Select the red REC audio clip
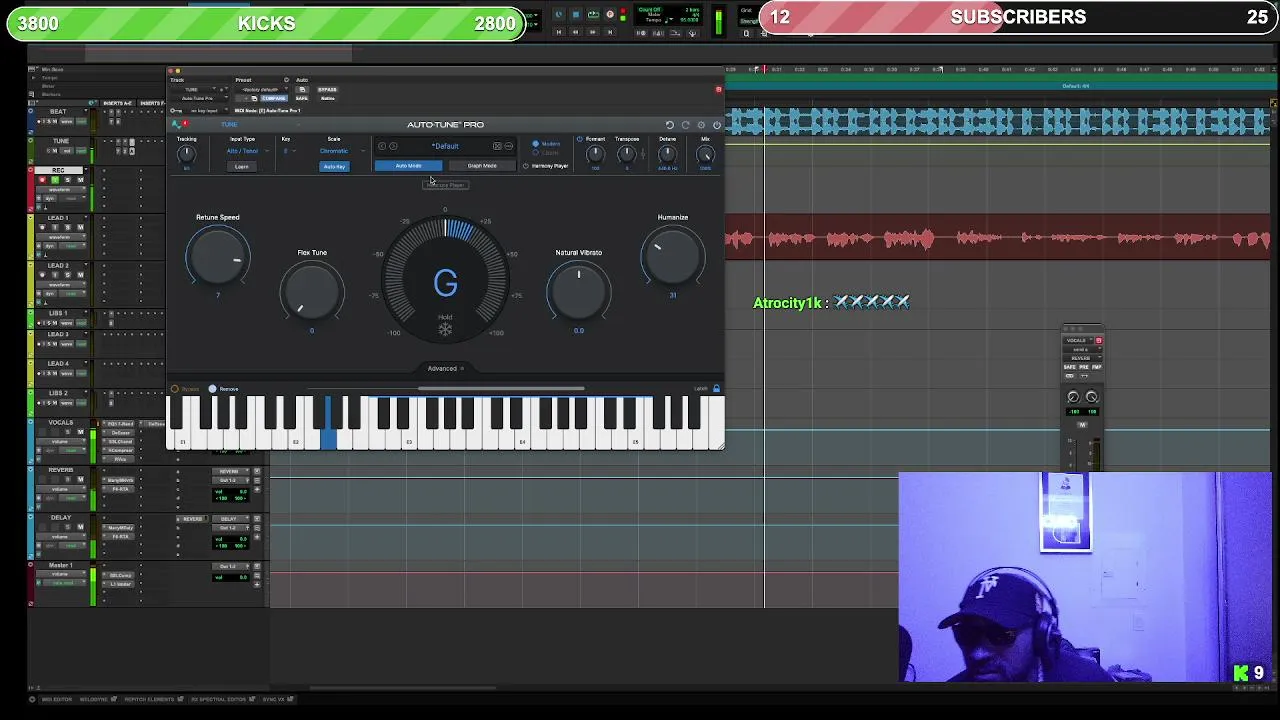This screenshot has height=720, width=1280. [997, 239]
